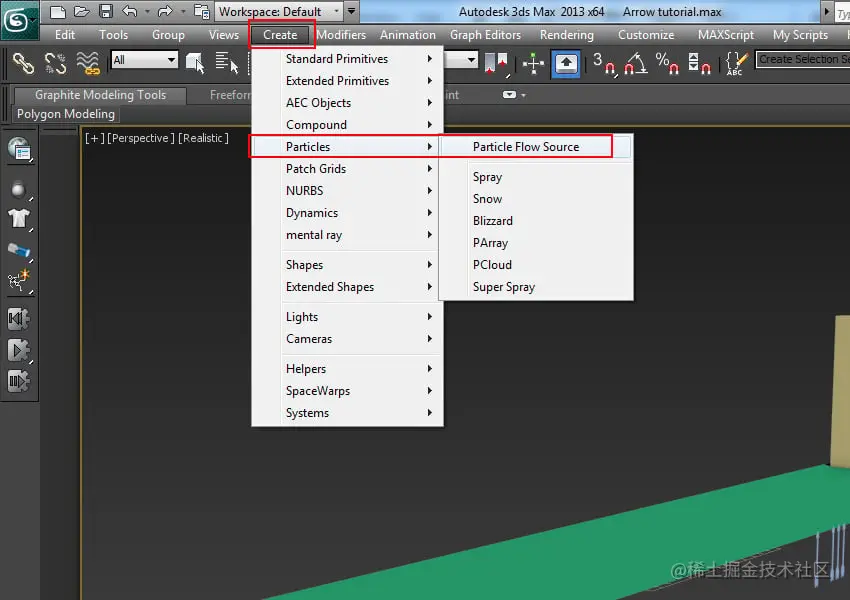Open the All selection filter dropdown
The image size is (850, 600).
coord(145,60)
